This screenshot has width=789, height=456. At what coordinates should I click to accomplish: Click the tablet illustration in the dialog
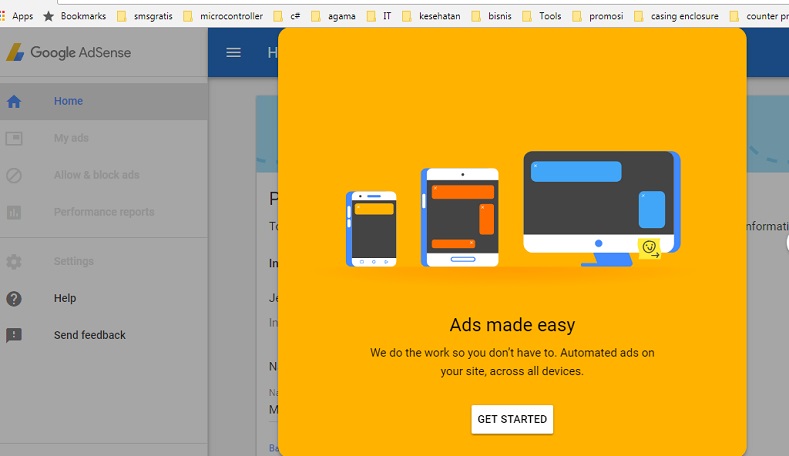[x=460, y=217]
